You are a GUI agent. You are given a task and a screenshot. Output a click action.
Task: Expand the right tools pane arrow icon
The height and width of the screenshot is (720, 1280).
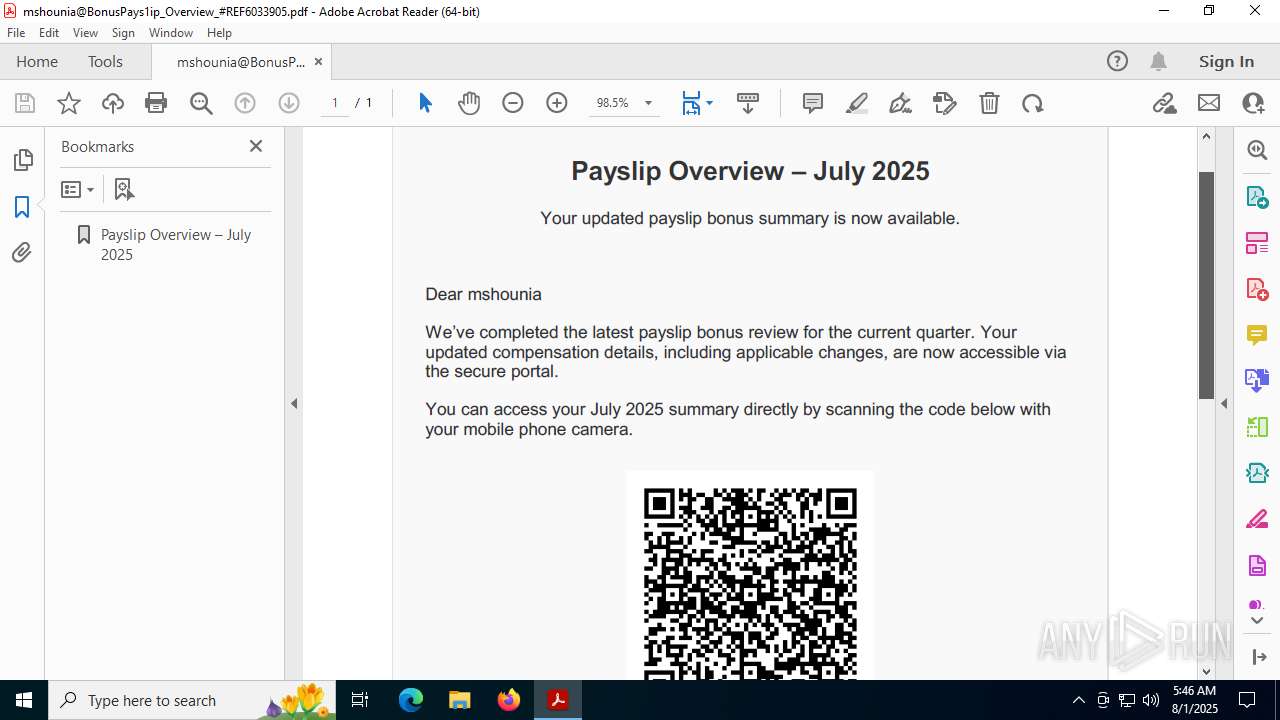(x=1259, y=657)
